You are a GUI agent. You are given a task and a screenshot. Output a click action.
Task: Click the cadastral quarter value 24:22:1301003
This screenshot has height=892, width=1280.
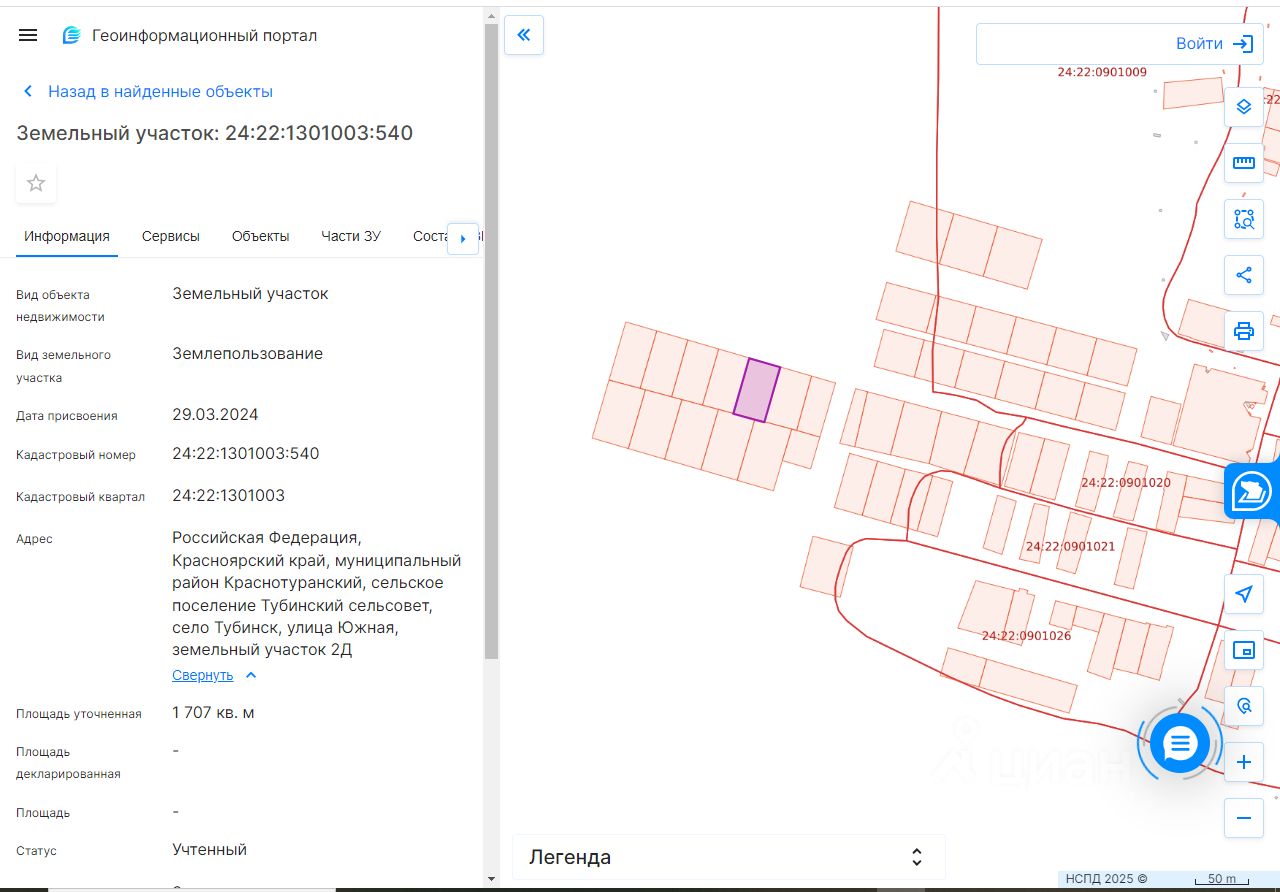coord(229,495)
